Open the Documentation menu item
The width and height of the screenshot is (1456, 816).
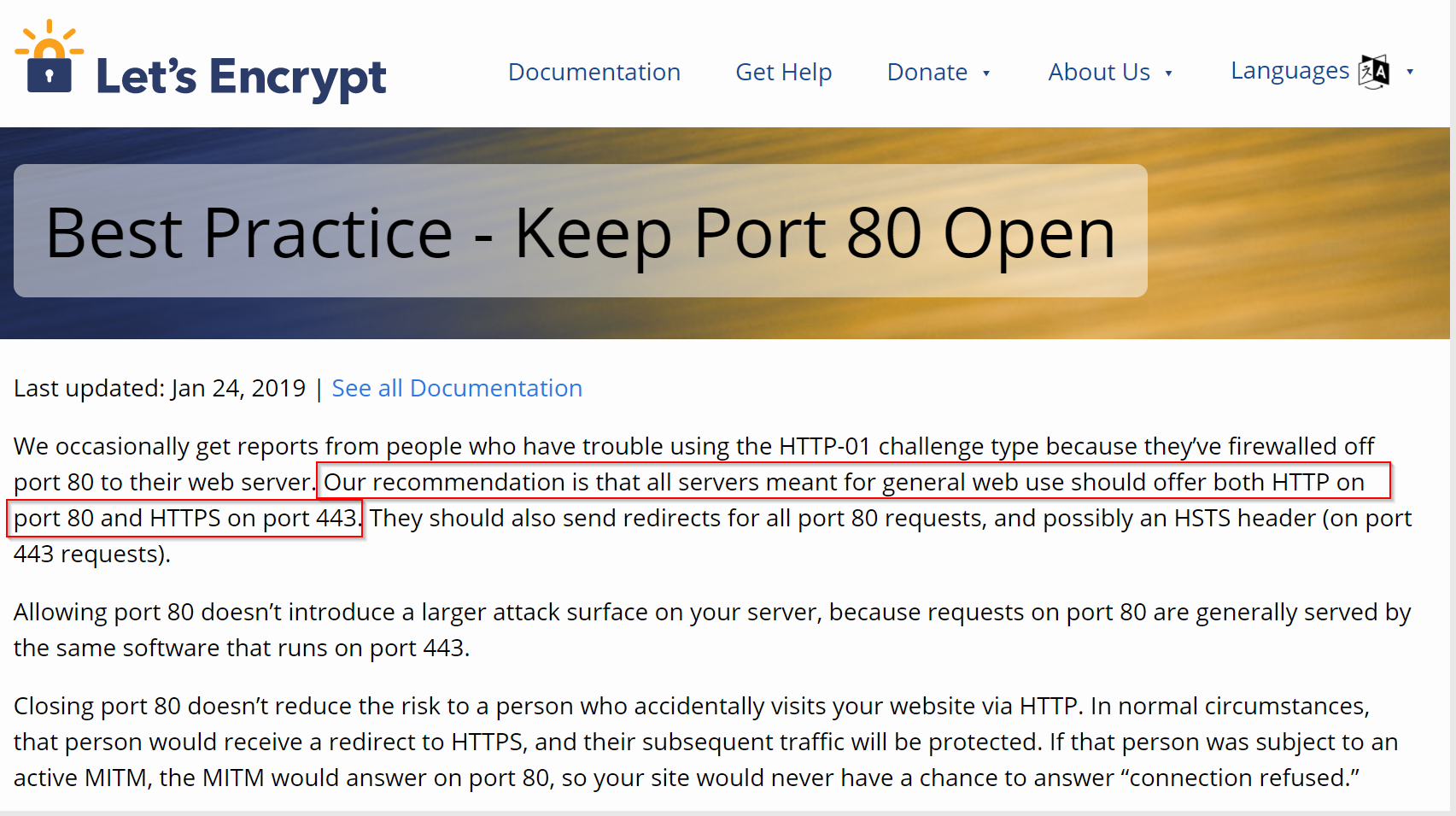[x=594, y=73]
